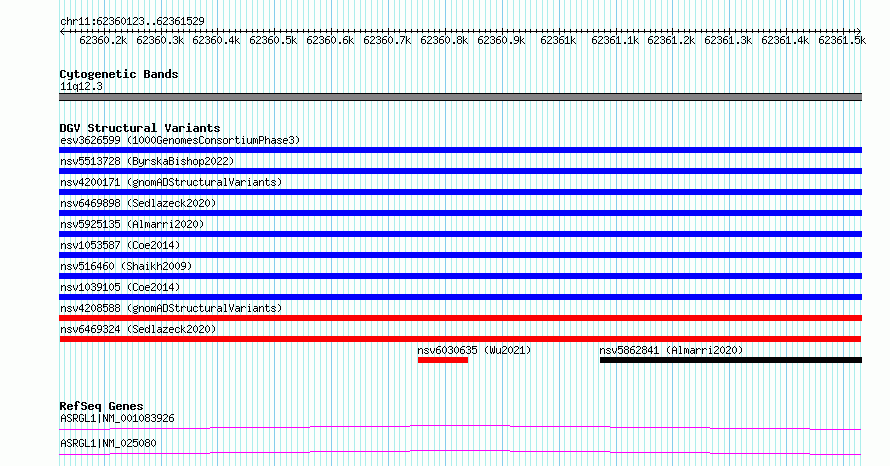
Task: Click the RefSeq Genes track title
Action: (102, 406)
